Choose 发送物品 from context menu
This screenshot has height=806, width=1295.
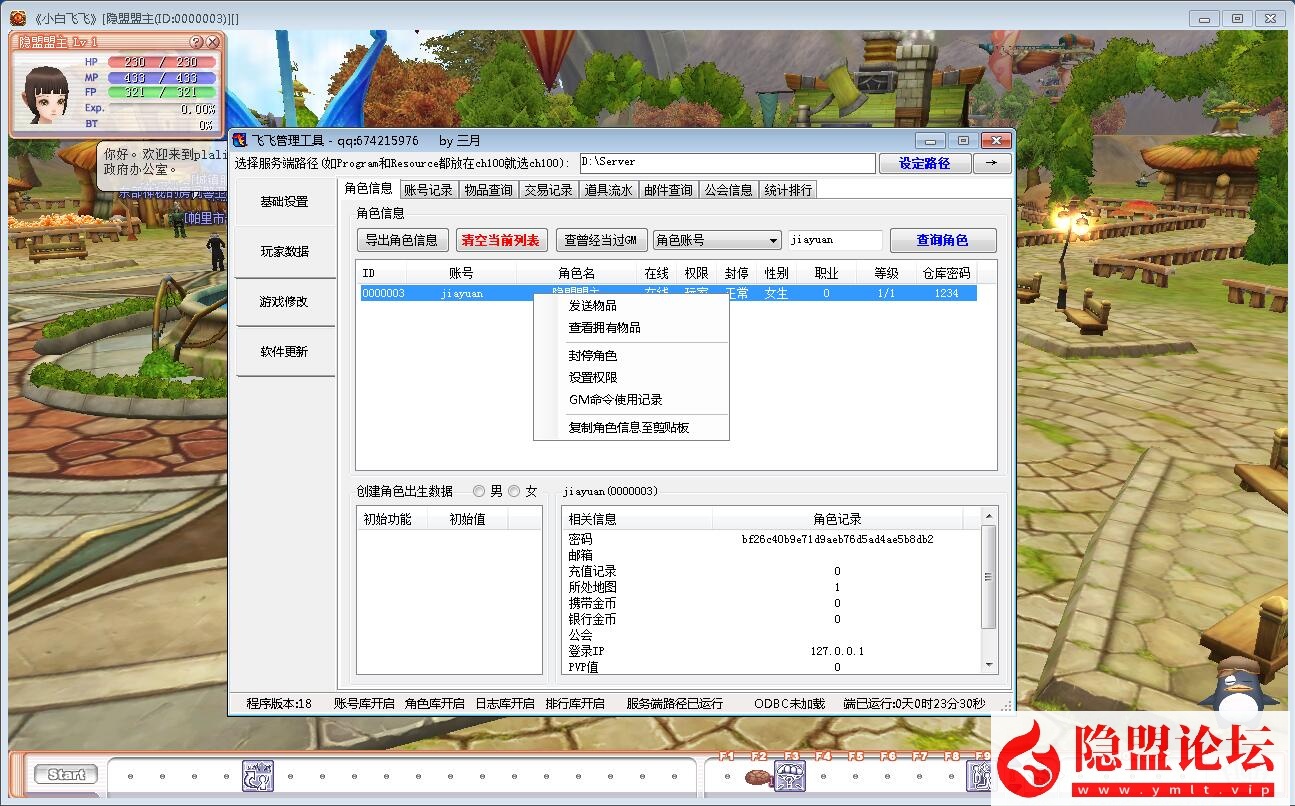click(592, 306)
